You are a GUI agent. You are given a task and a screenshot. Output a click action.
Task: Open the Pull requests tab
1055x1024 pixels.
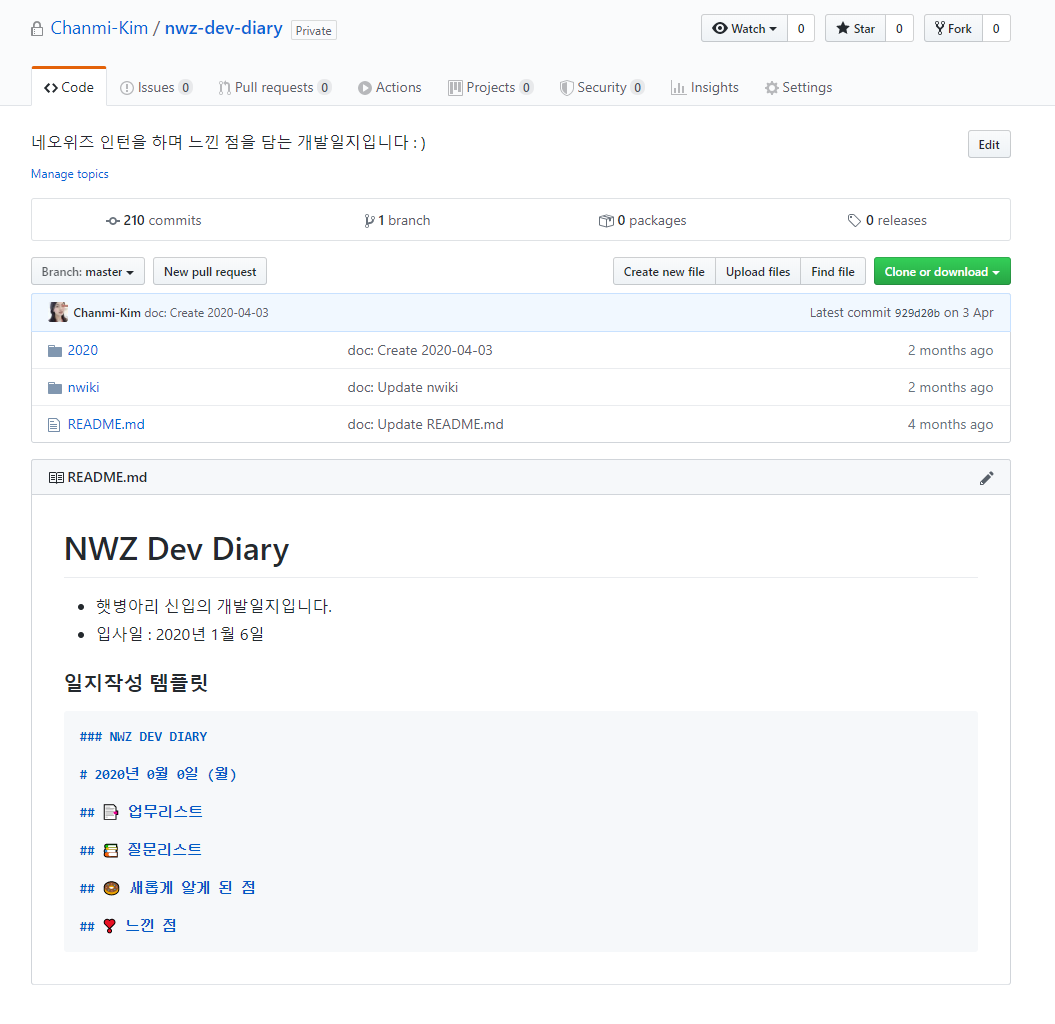[x=275, y=87]
